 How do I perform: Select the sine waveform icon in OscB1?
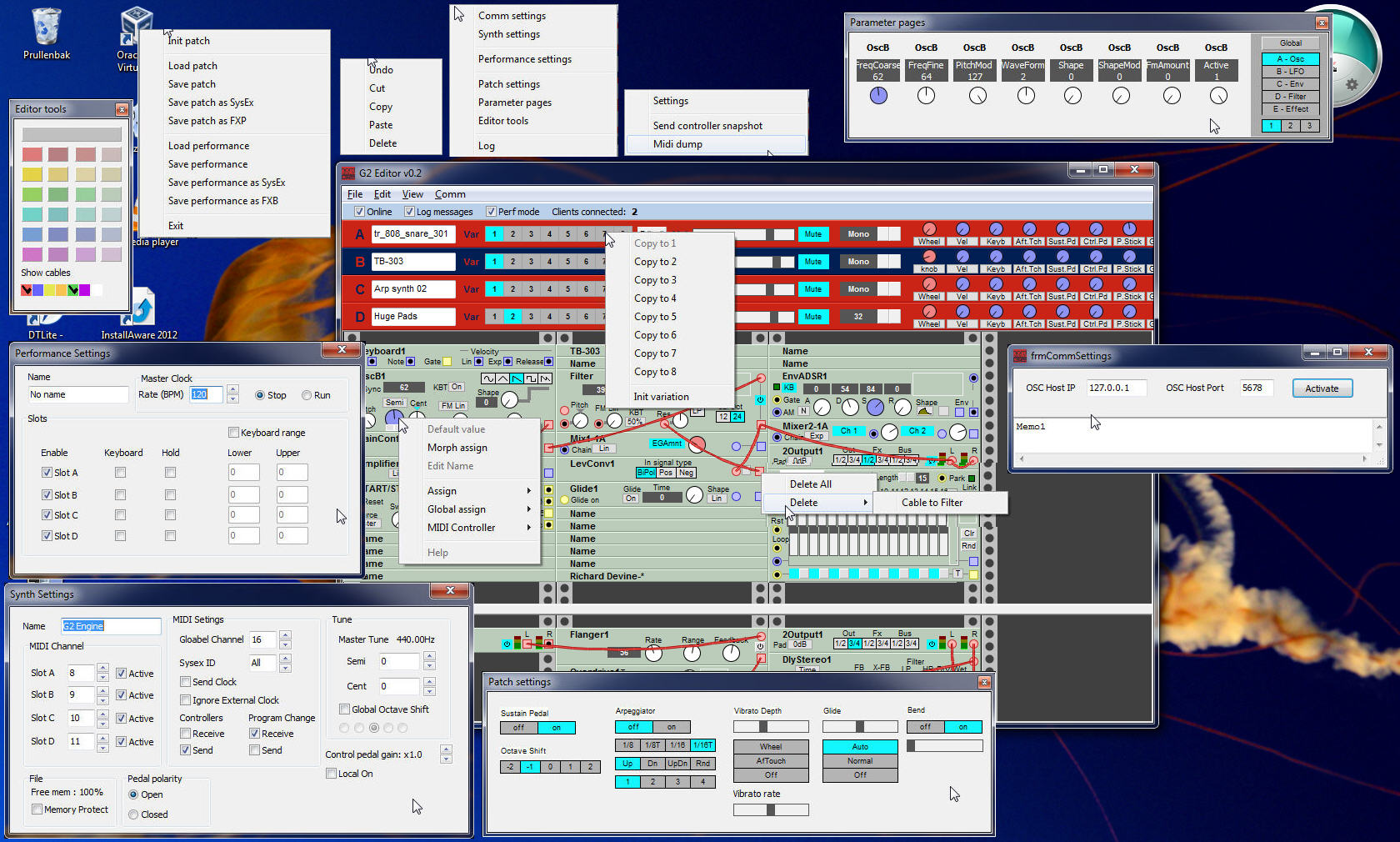click(x=488, y=378)
